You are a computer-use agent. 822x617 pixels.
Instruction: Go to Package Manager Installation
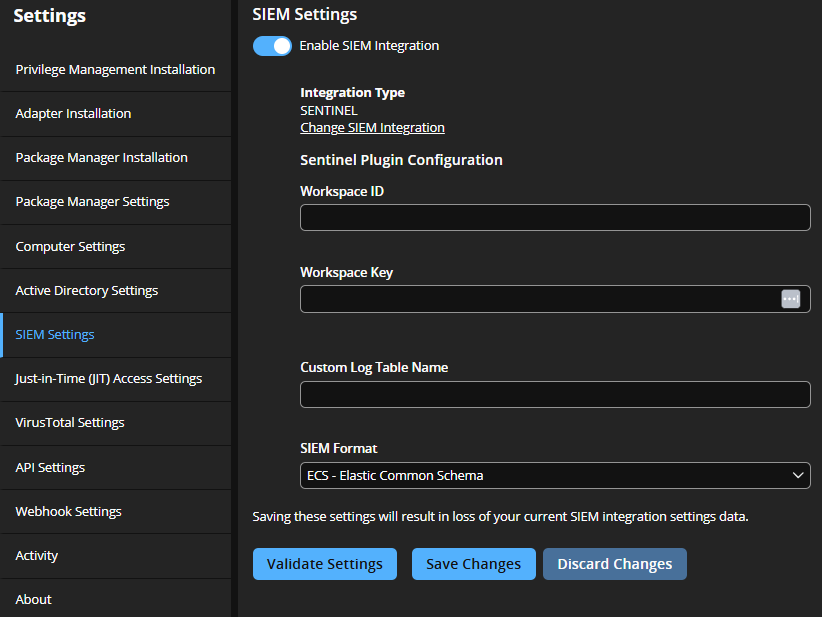tap(101, 157)
